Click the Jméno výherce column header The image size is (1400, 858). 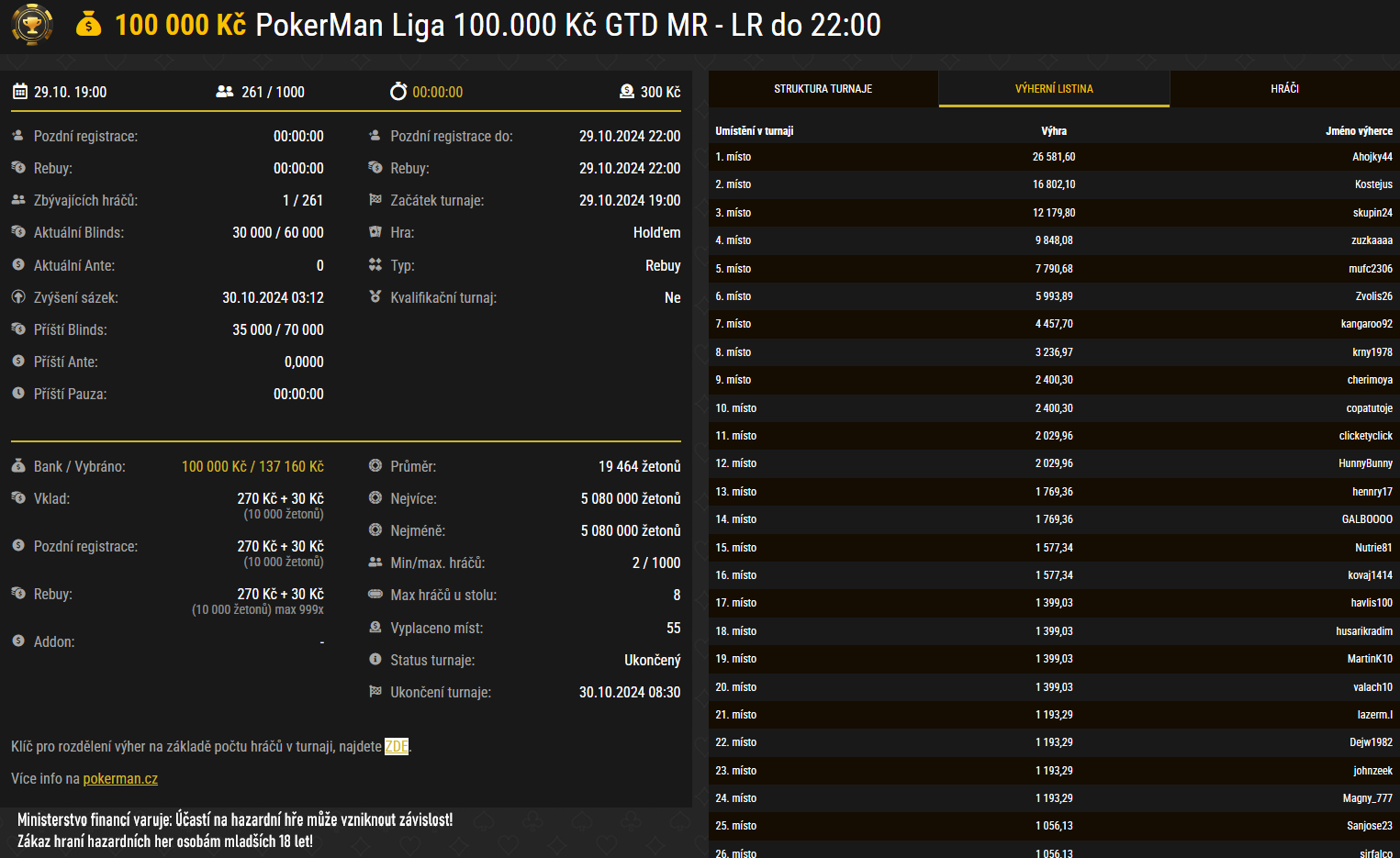pyautogui.click(x=1359, y=130)
